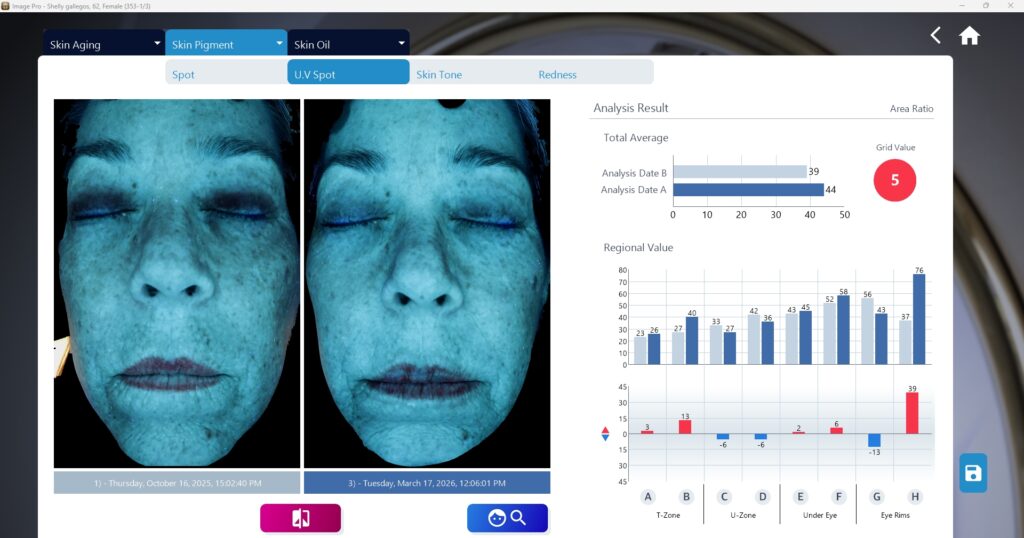
Task: Select region G circle
Action: 876,497
